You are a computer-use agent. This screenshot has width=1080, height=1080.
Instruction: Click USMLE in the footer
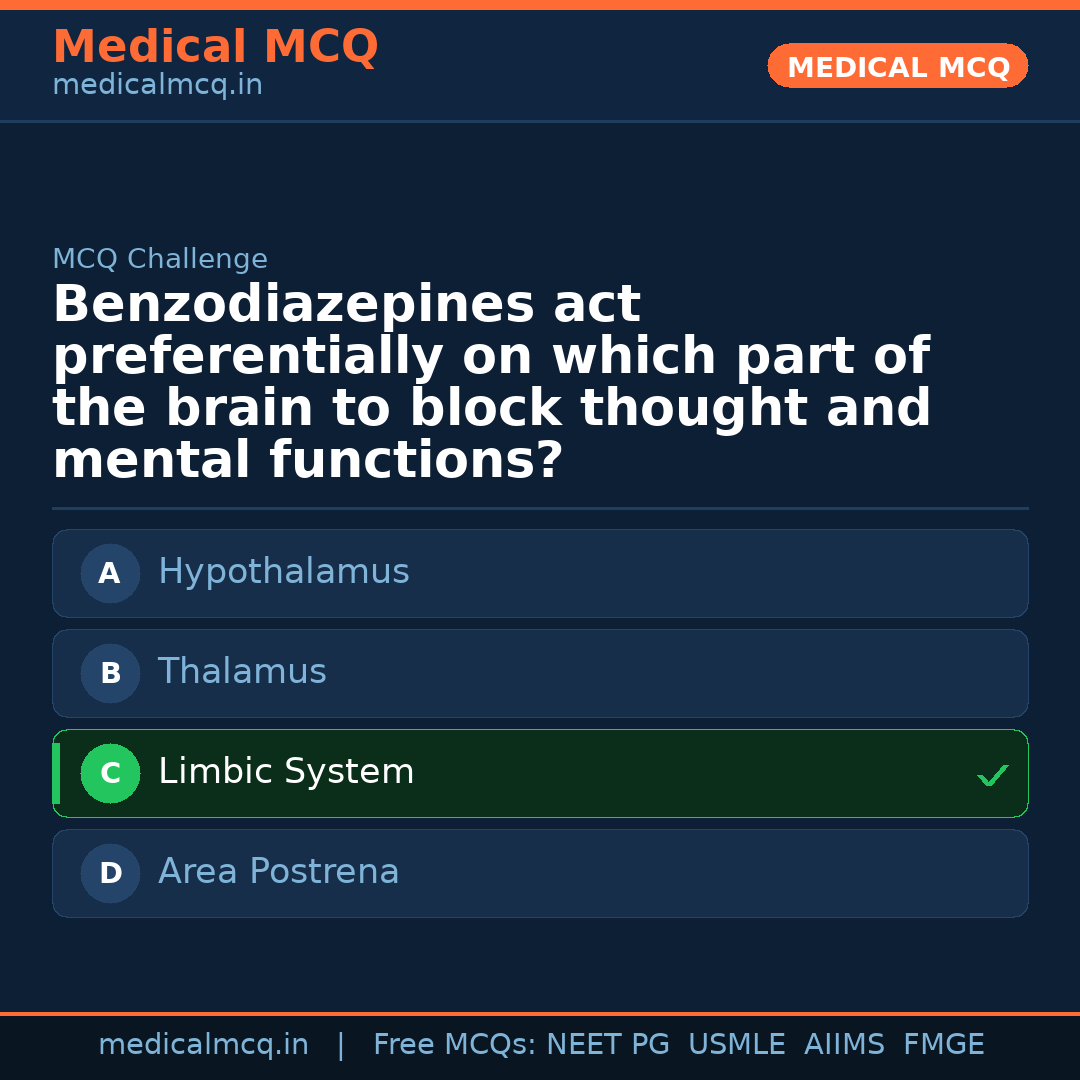coord(737,1045)
